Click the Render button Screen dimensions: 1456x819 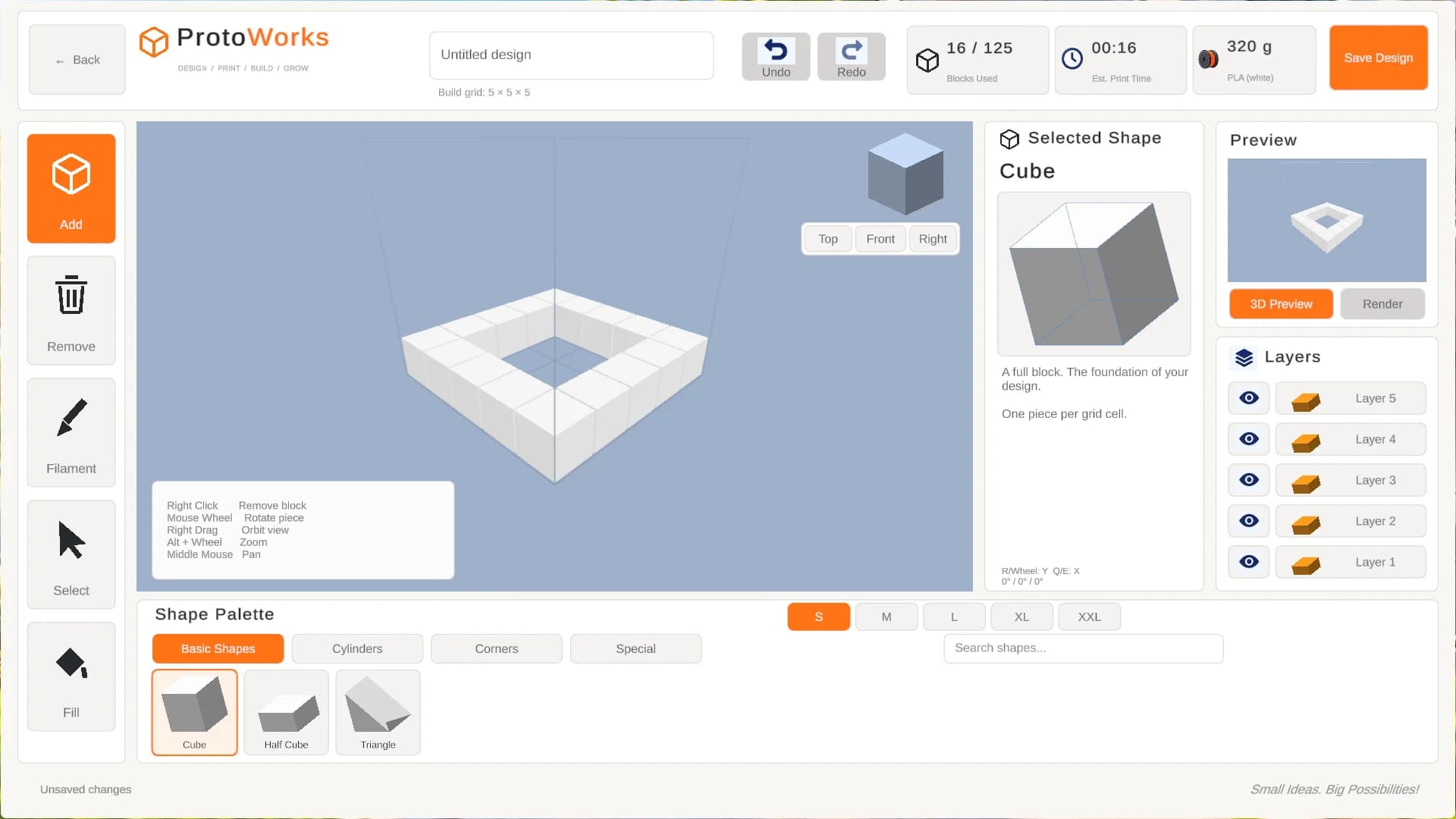(1382, 304)
